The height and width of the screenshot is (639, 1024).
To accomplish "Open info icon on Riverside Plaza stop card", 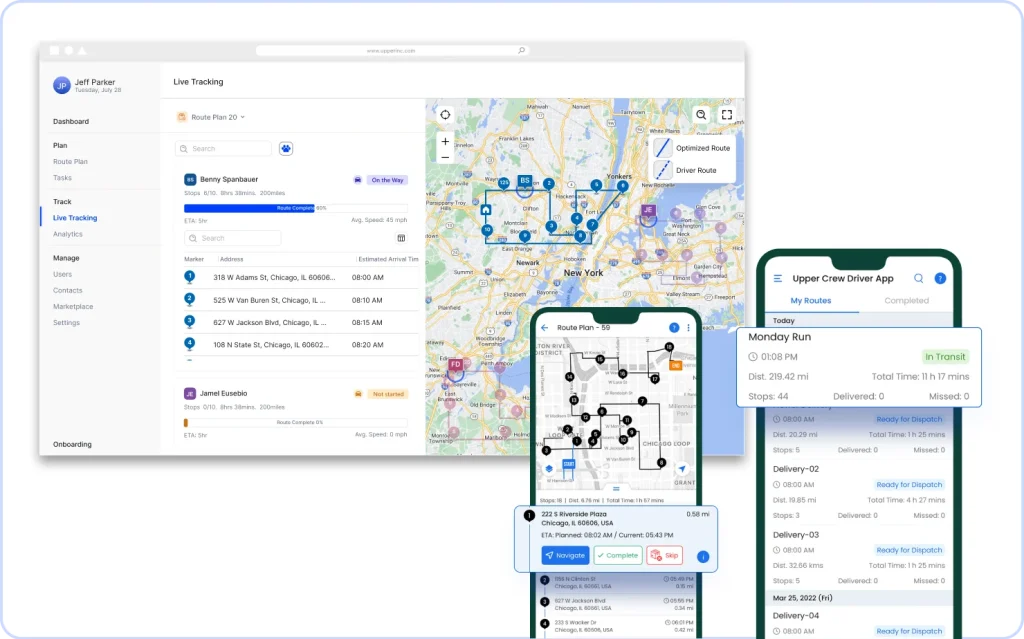I will [x=703, y=557].
